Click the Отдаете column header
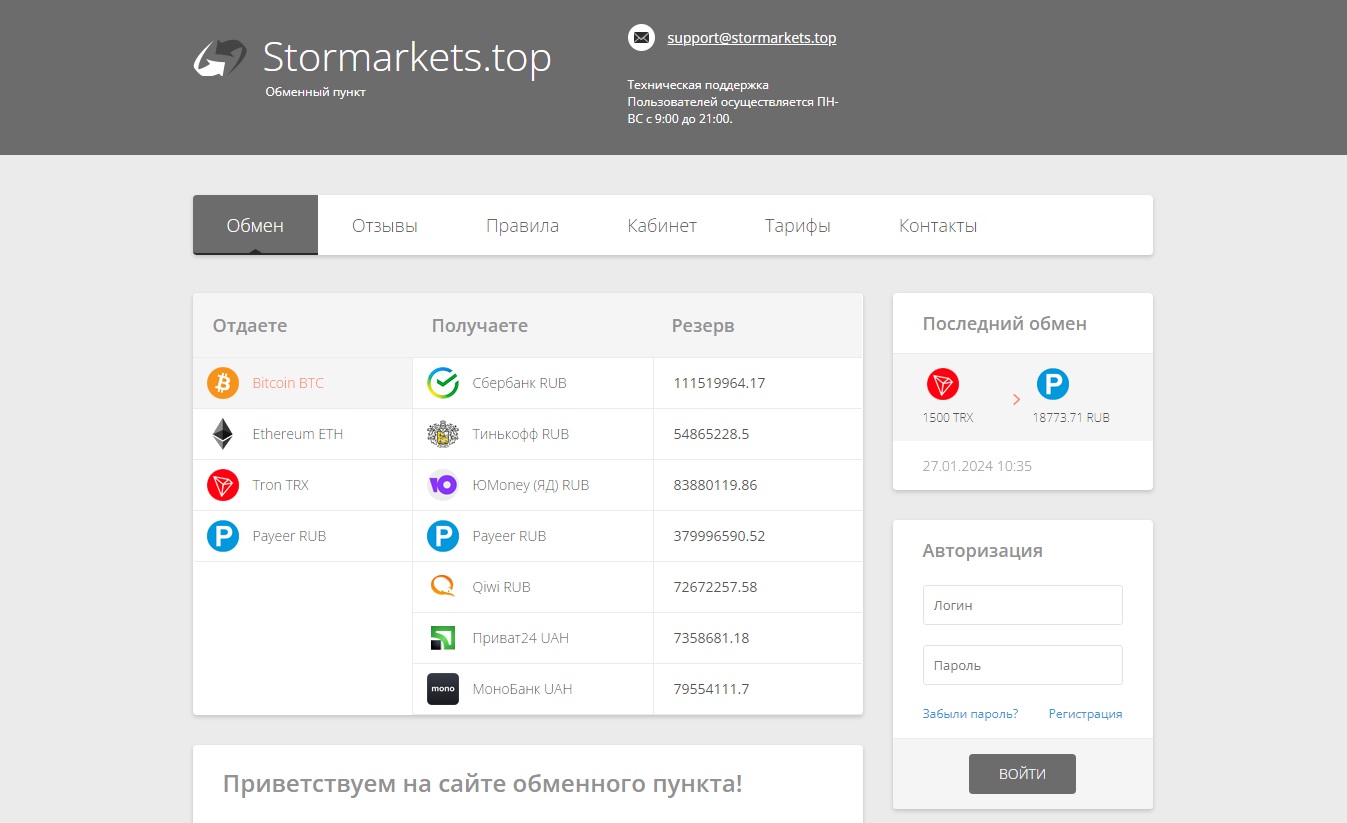1347x823 pixels. [x=250, y=325]
